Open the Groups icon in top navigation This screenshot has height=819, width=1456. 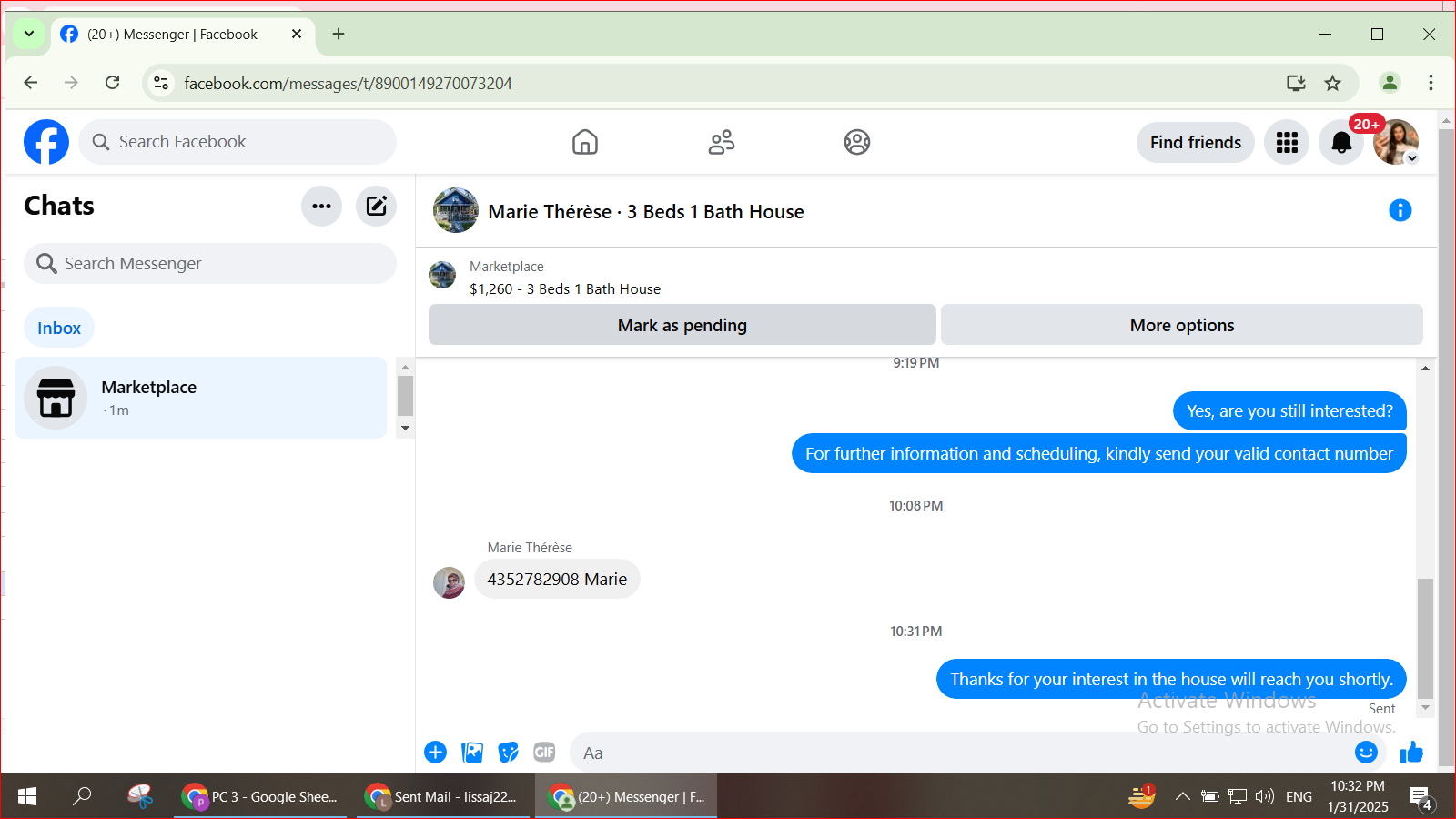(x=857, y=142)
